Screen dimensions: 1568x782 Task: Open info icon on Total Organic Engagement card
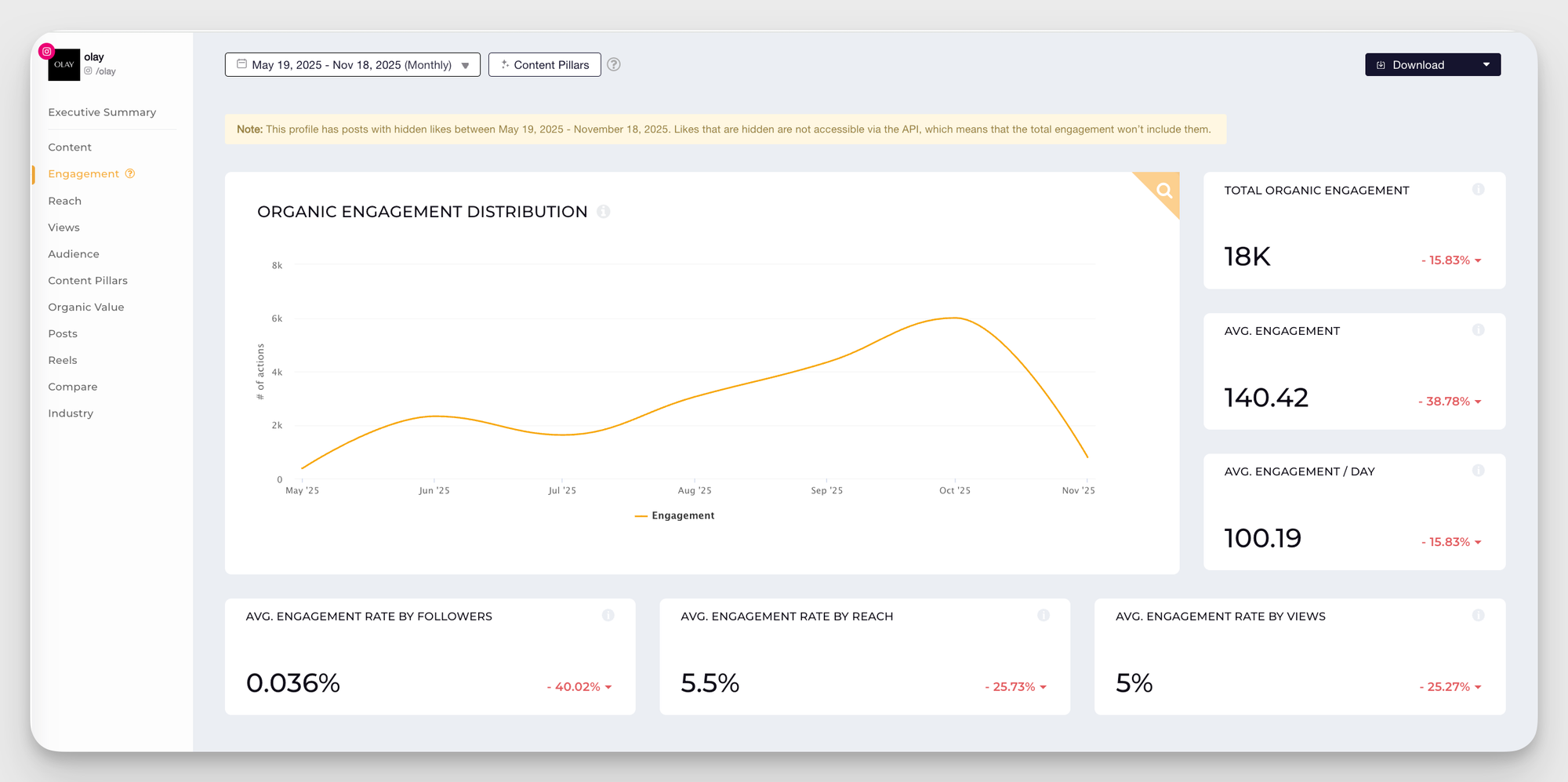pos(1478,190)
